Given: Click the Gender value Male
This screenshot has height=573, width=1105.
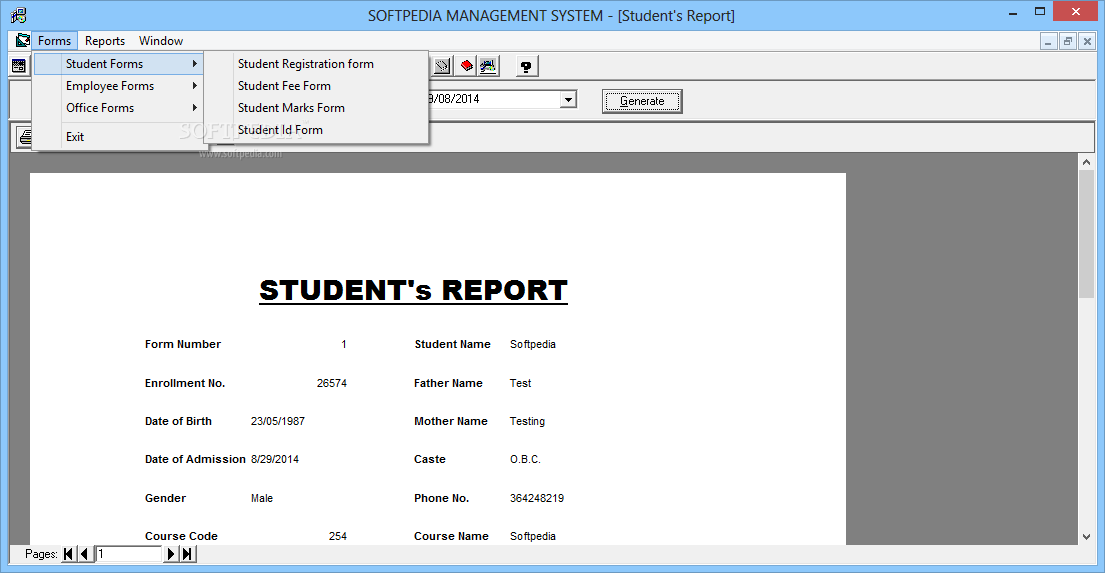Looking at the screenshot, I should point(261,498).
